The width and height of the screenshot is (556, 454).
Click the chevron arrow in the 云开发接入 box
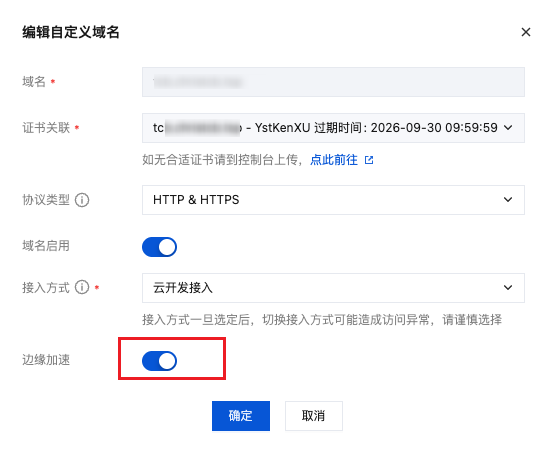pyautogui.click(x=508, y=288)
